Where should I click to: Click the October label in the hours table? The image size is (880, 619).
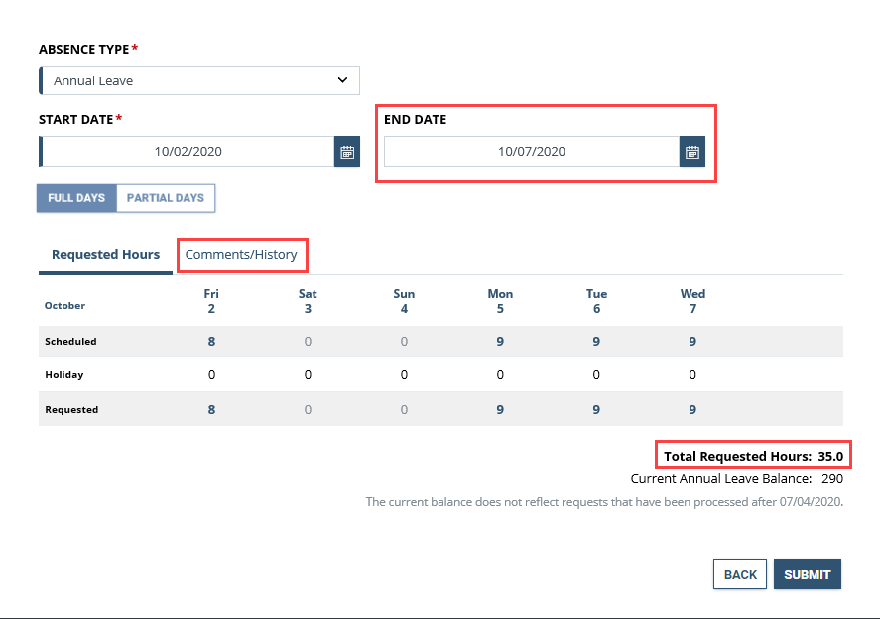click(x=64, y=306)
